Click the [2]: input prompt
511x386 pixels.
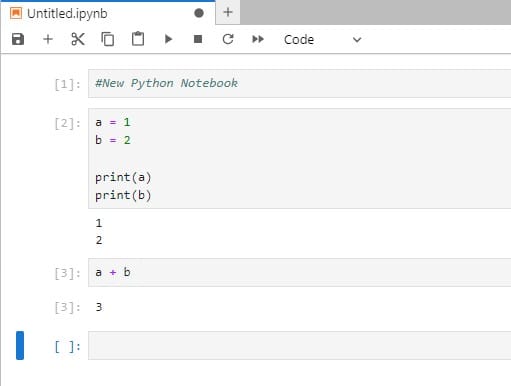[x=68, y=124]
